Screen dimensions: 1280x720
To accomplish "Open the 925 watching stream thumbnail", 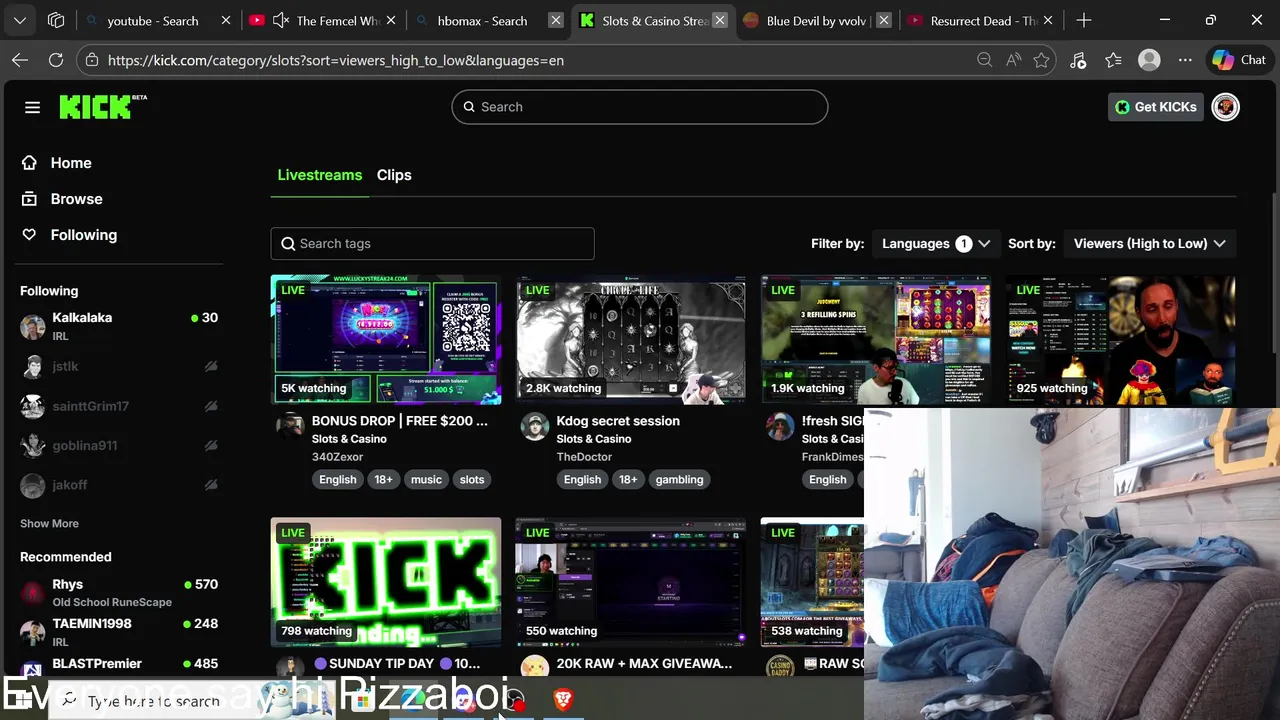I will [1121, 340].
